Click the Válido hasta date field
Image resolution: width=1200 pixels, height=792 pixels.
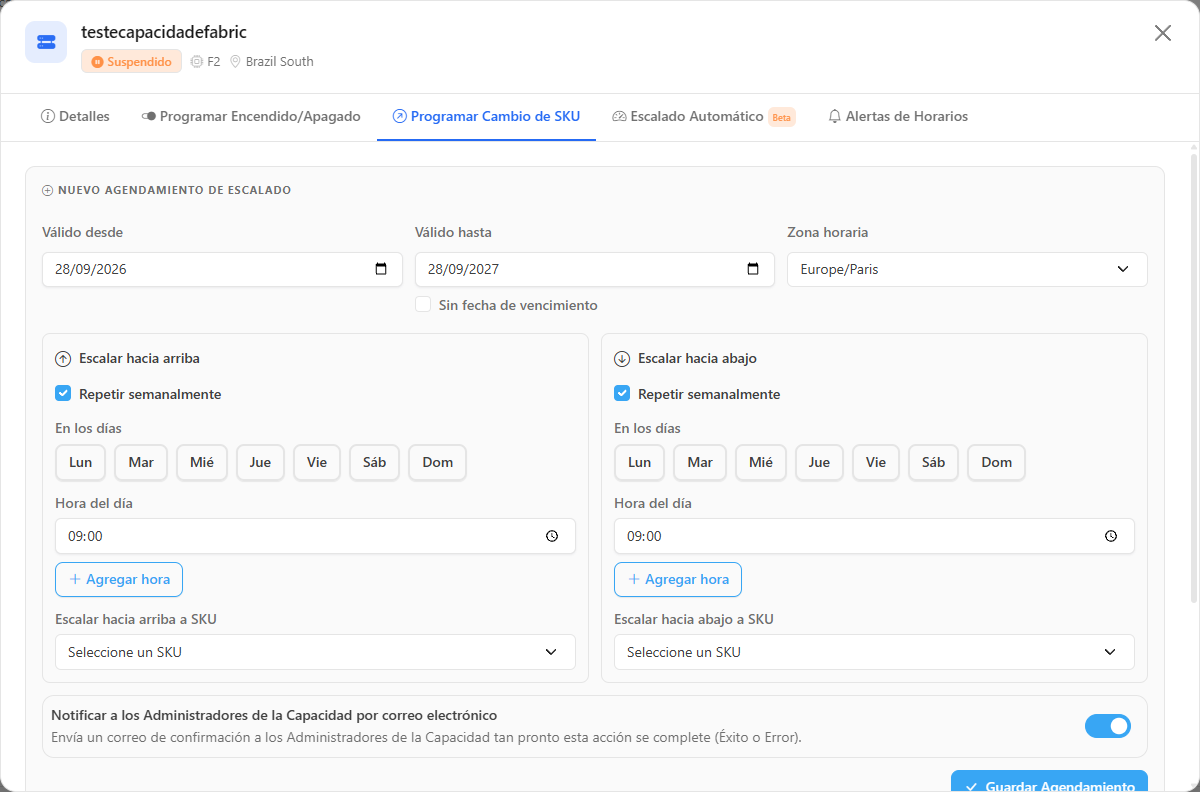click(595, 269)
